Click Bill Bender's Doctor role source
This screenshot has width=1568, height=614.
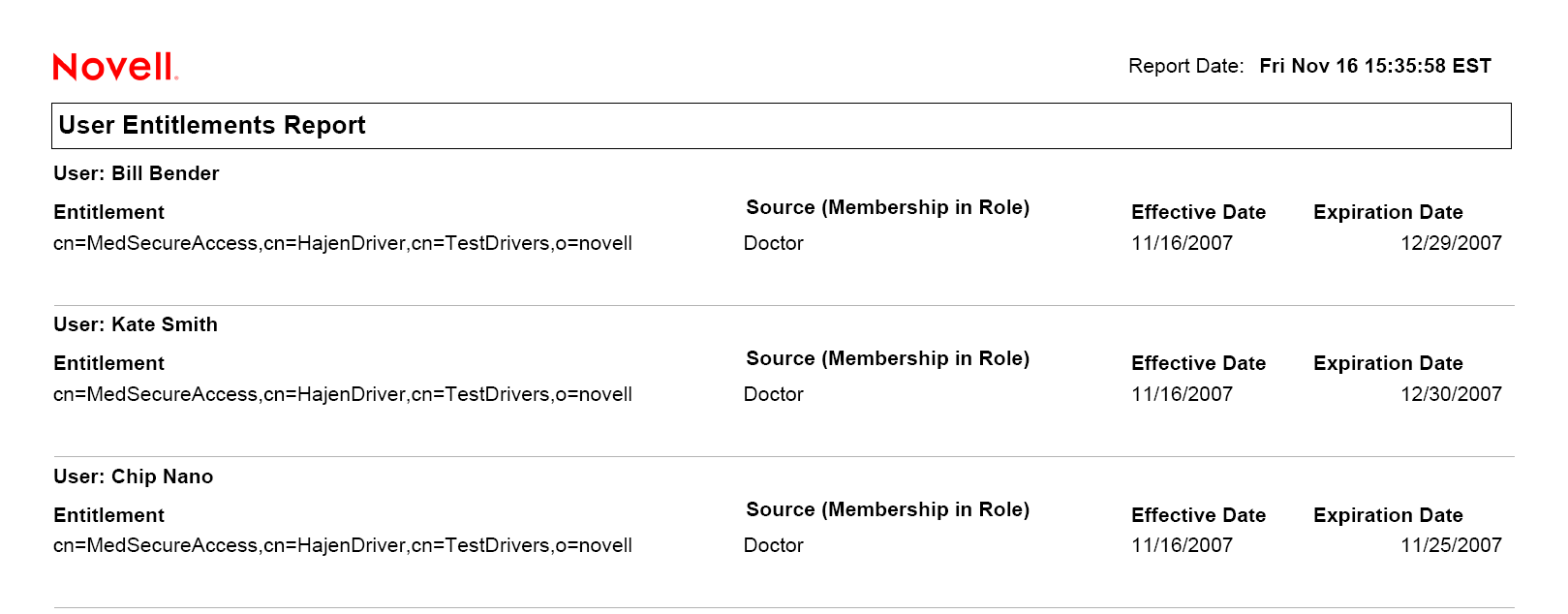(774, 243)
